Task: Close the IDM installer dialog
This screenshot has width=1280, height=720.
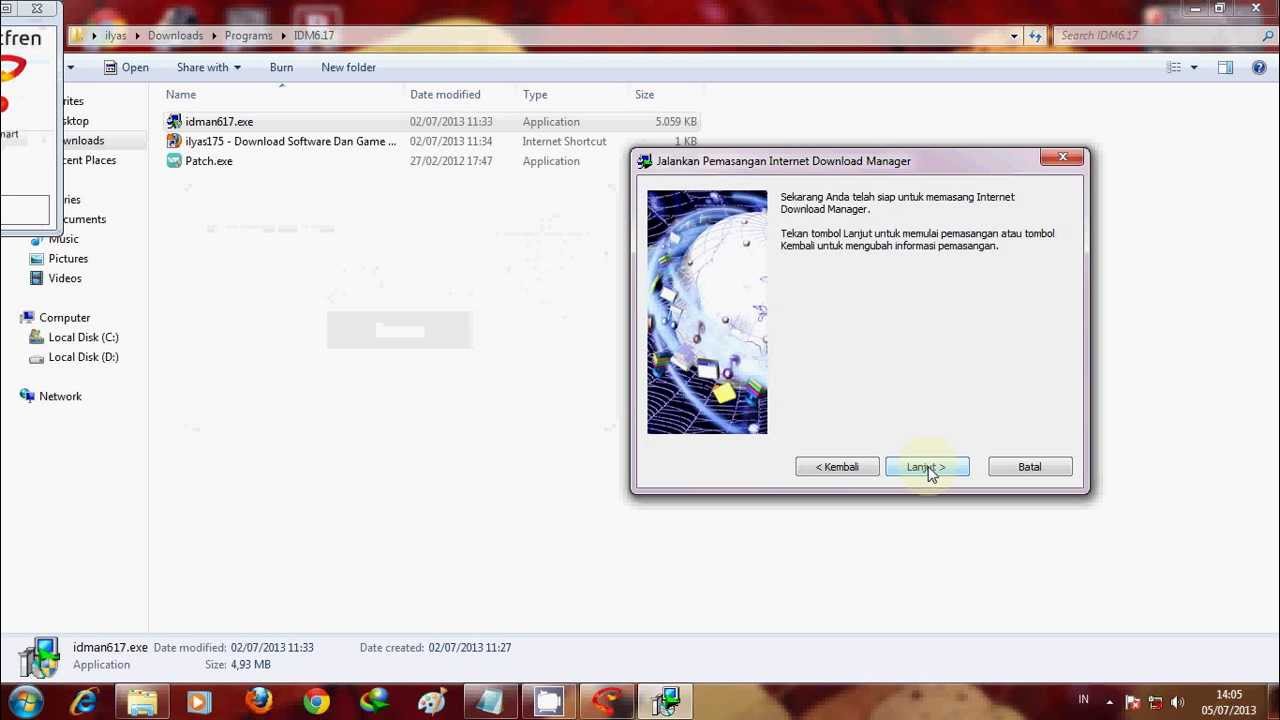Action: click(x=1063, y=157)
